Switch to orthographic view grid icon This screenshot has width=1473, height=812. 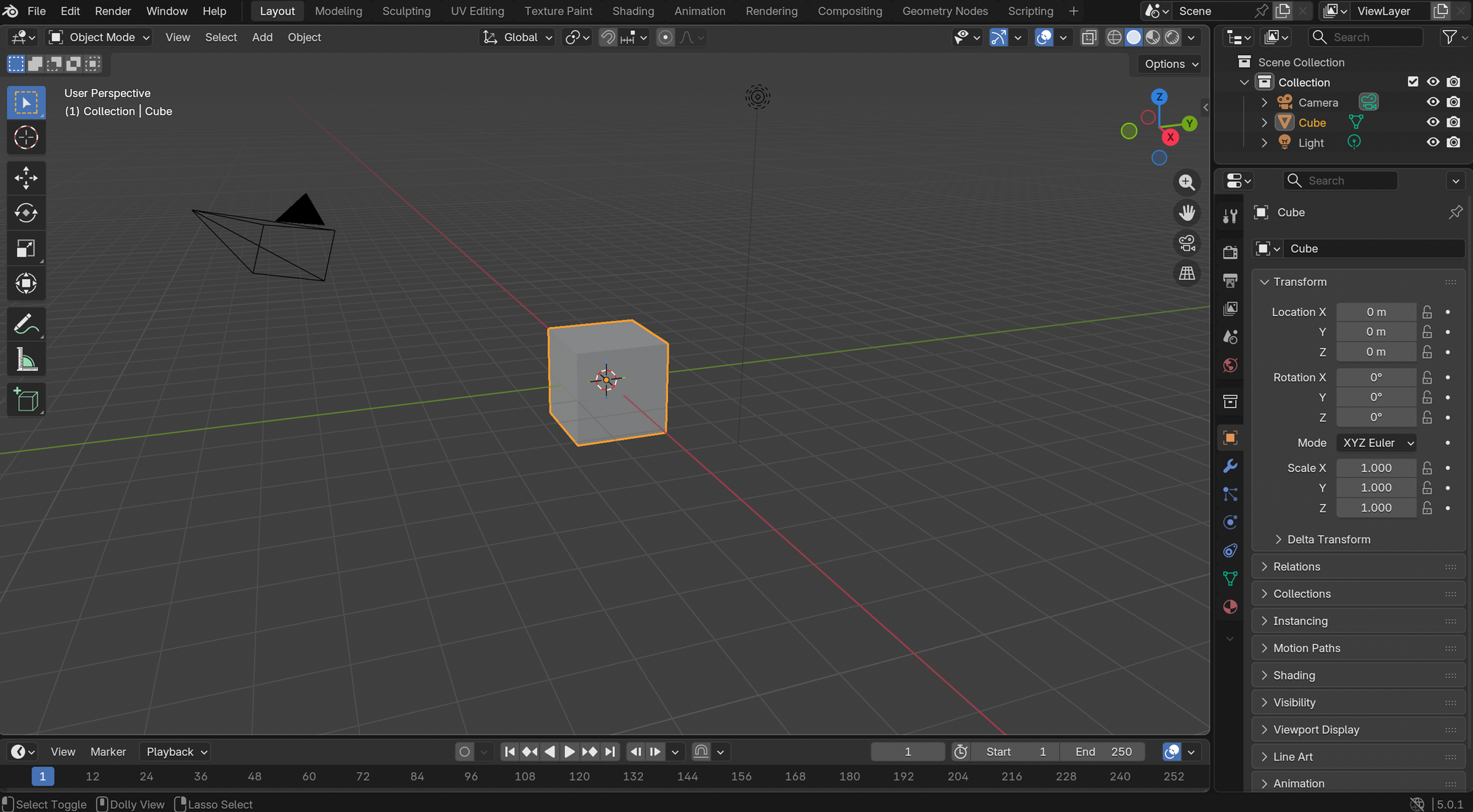point(1187,273)
